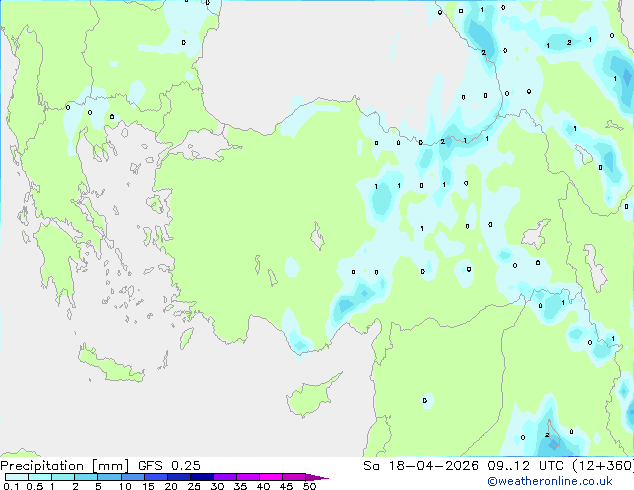Pick the 5–10 mm legend swatch
This screenshot has width=634, height=490.
109,477
